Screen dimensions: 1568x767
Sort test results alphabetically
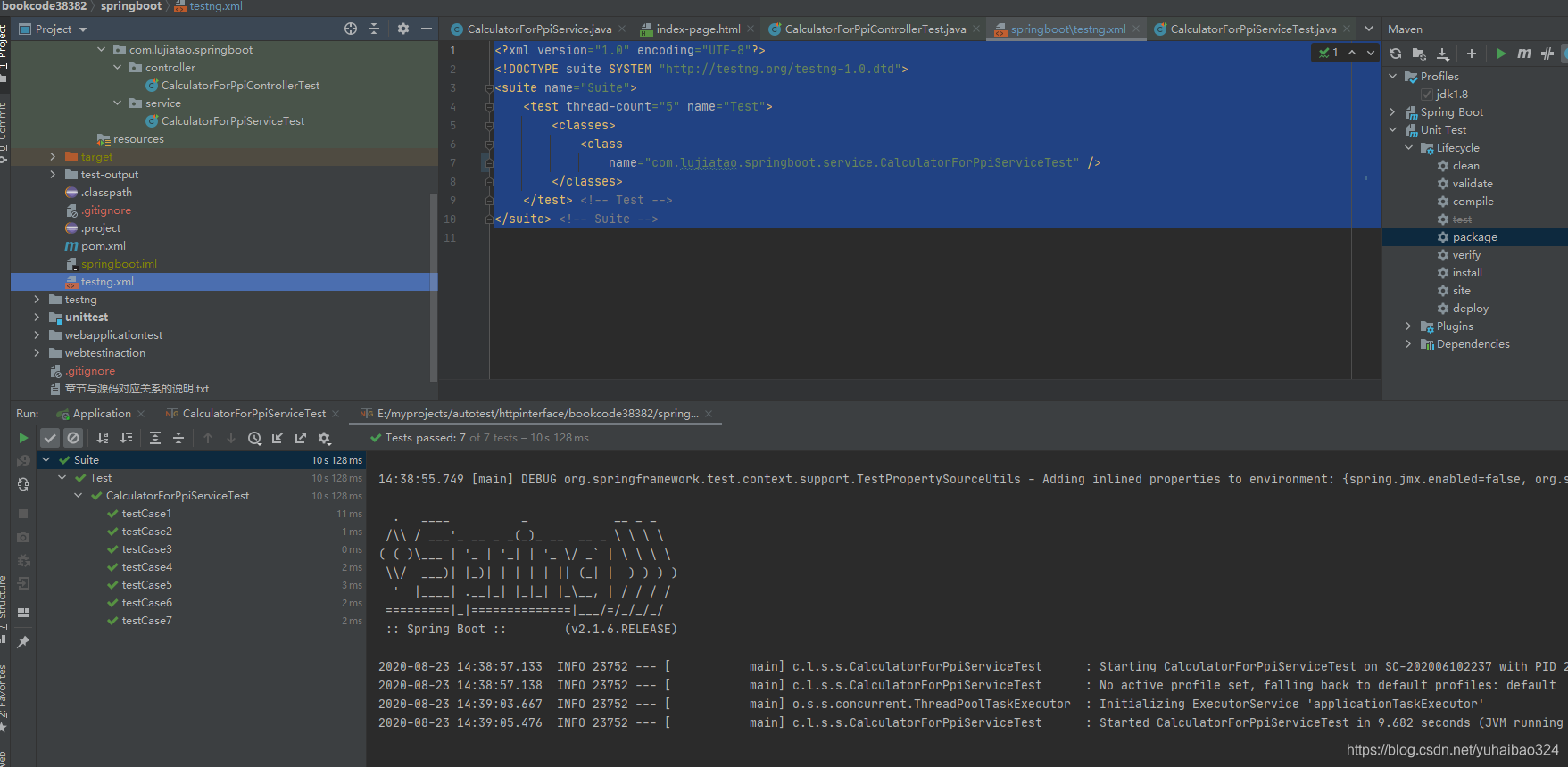103,438
